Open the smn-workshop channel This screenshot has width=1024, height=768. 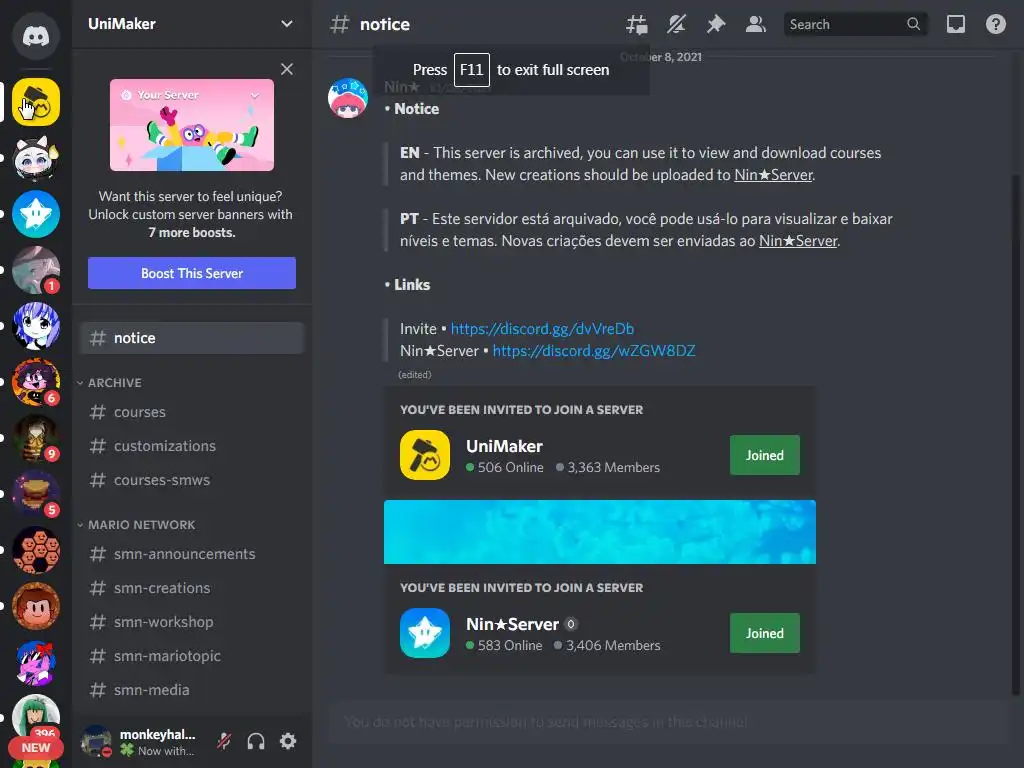(x=192, y=622)
